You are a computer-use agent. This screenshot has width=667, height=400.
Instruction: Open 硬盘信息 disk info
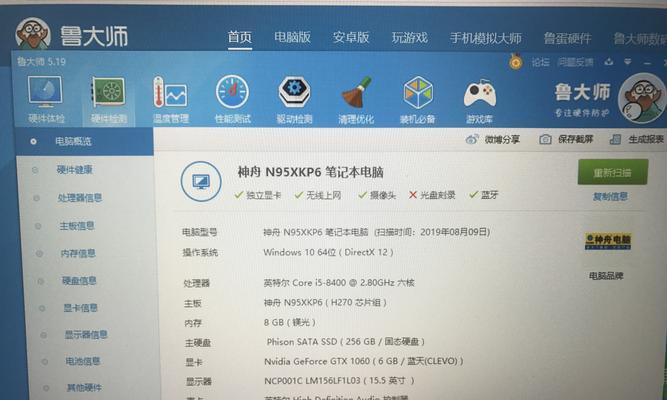coord(79,281)
